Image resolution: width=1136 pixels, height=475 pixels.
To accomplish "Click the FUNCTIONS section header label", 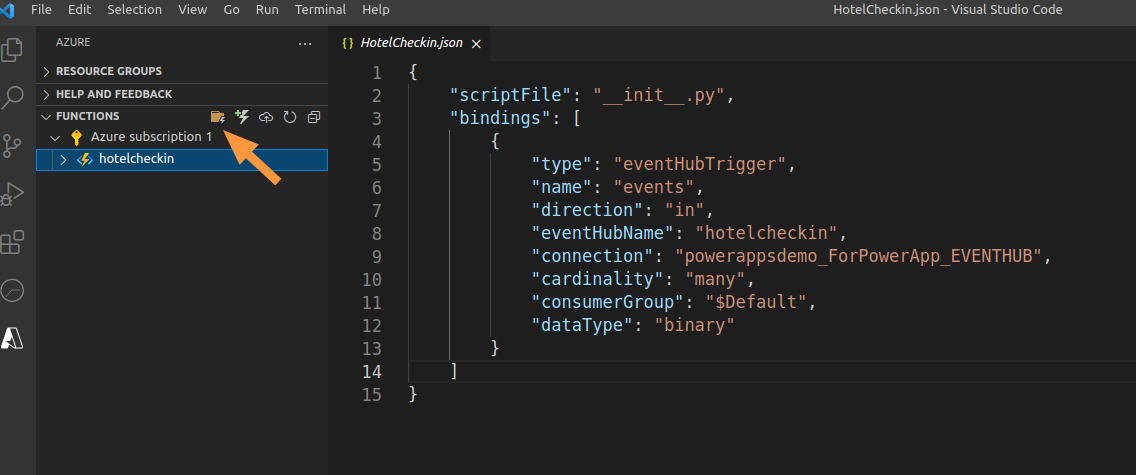I will coord(88,116).
